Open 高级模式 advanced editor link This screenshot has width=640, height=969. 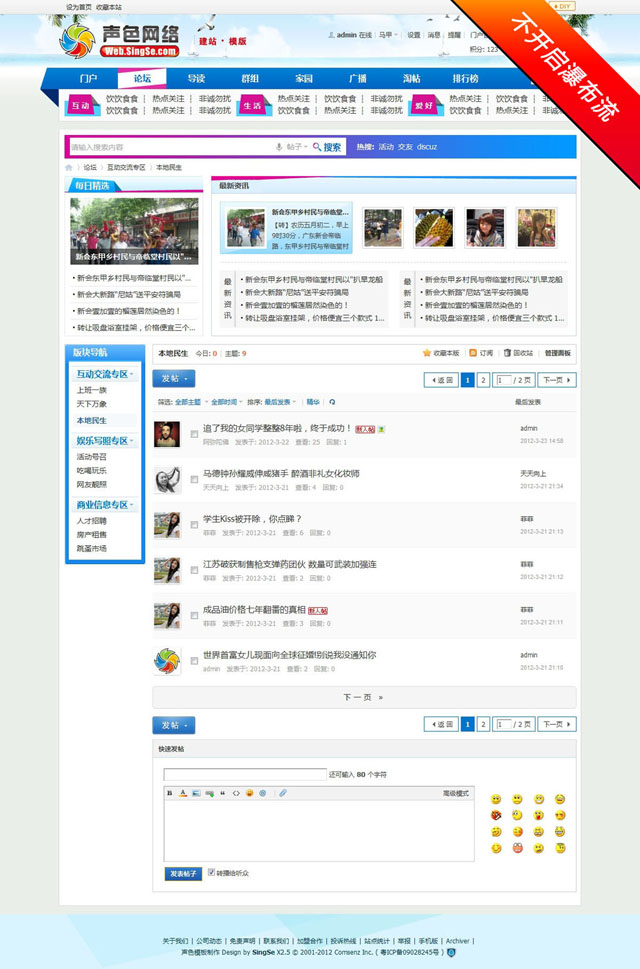[456, 793]
